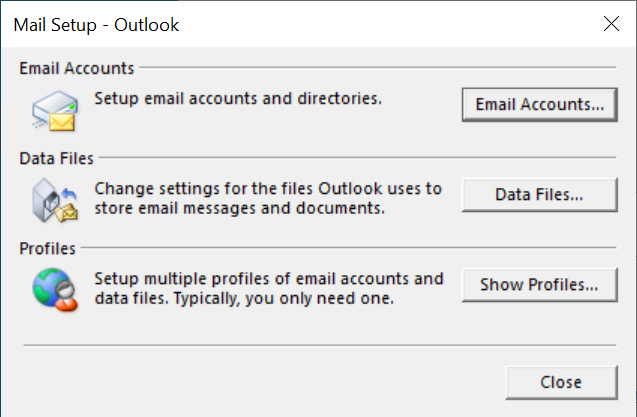Image resolution: width=637 pixels, height=417 pixels.
Task: Select the 'Email Accounts' section heading
Action: click(x=77, y=68)
